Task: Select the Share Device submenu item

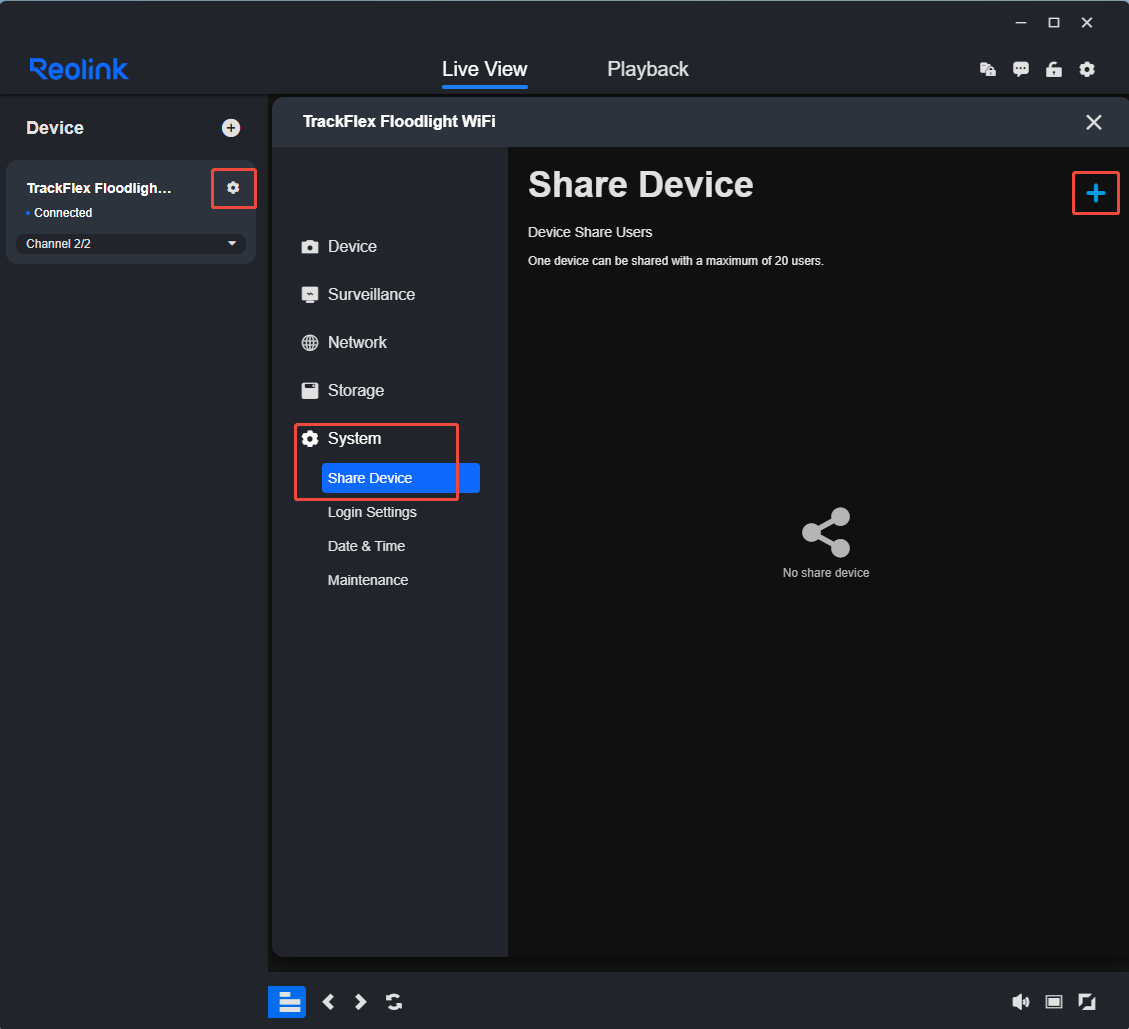Action: 400,478
